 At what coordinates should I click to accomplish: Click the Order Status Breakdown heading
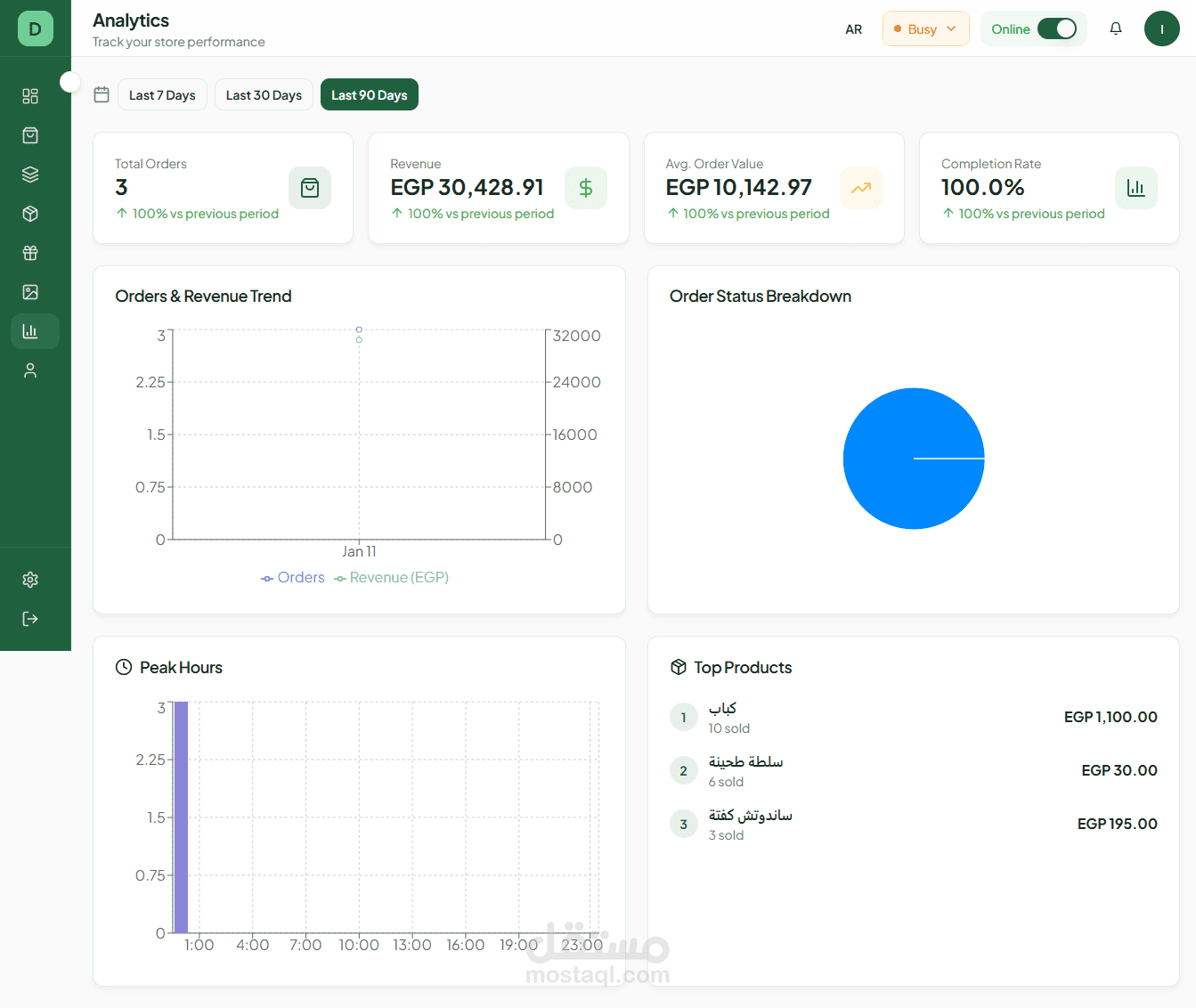click(x=761, y=296)
